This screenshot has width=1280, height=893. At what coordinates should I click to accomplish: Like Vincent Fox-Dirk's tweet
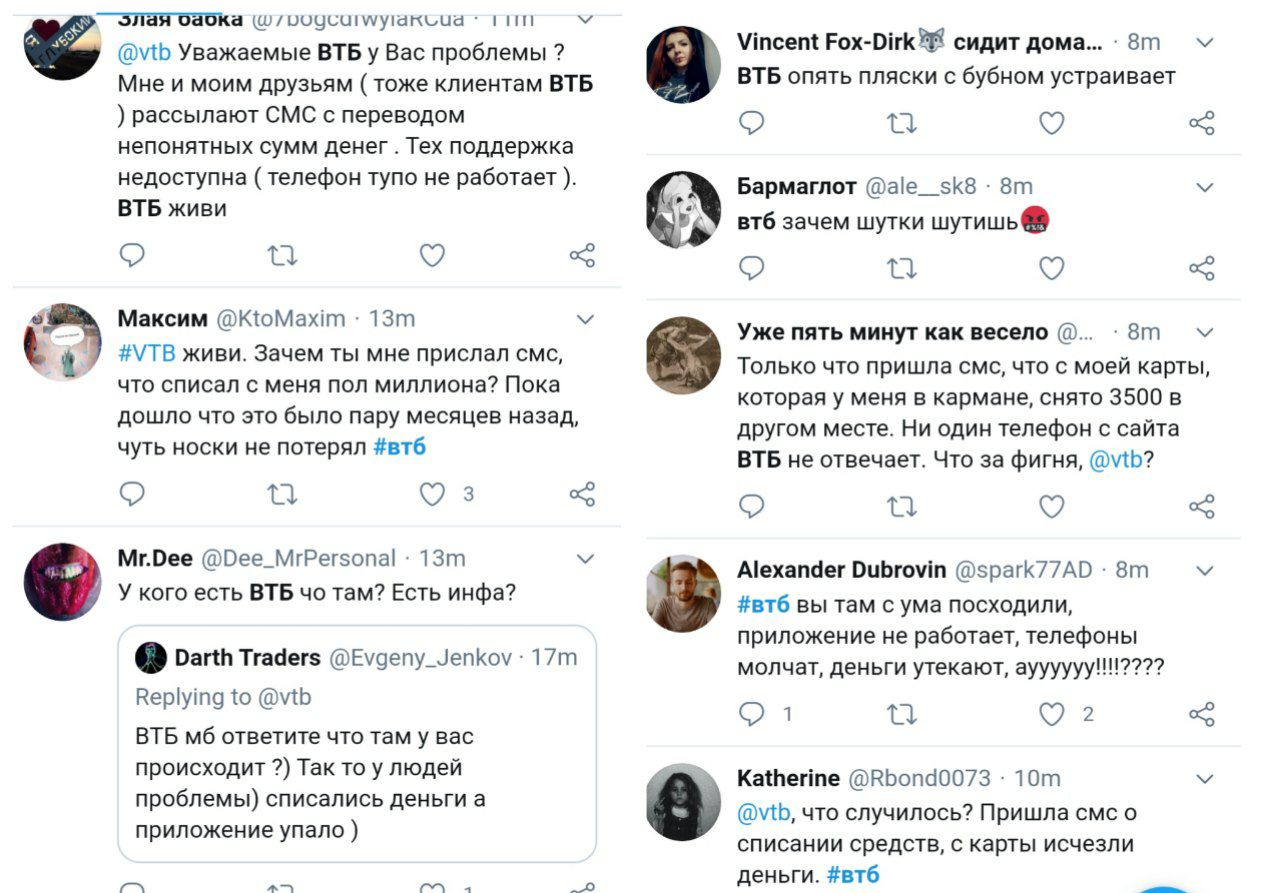coord(1052,123)
